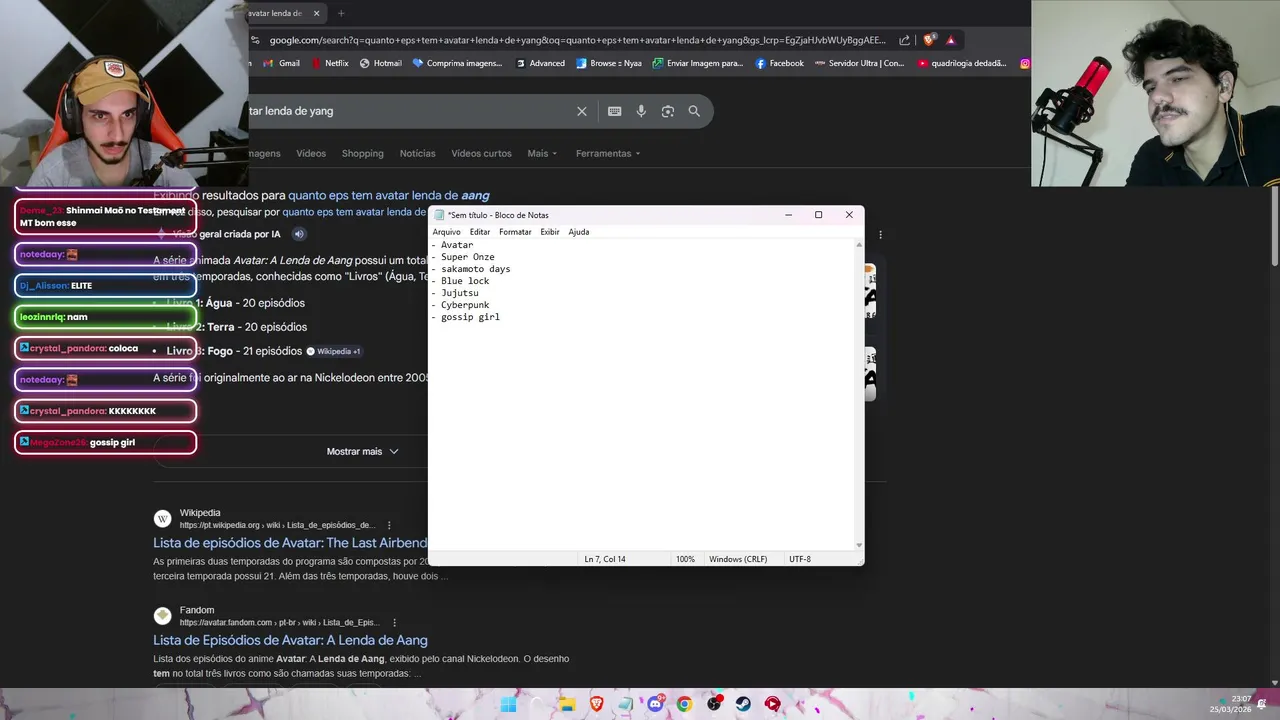The image size is (1280, 720).
Task: Open a new browser tab with plus
Action: 341,13
